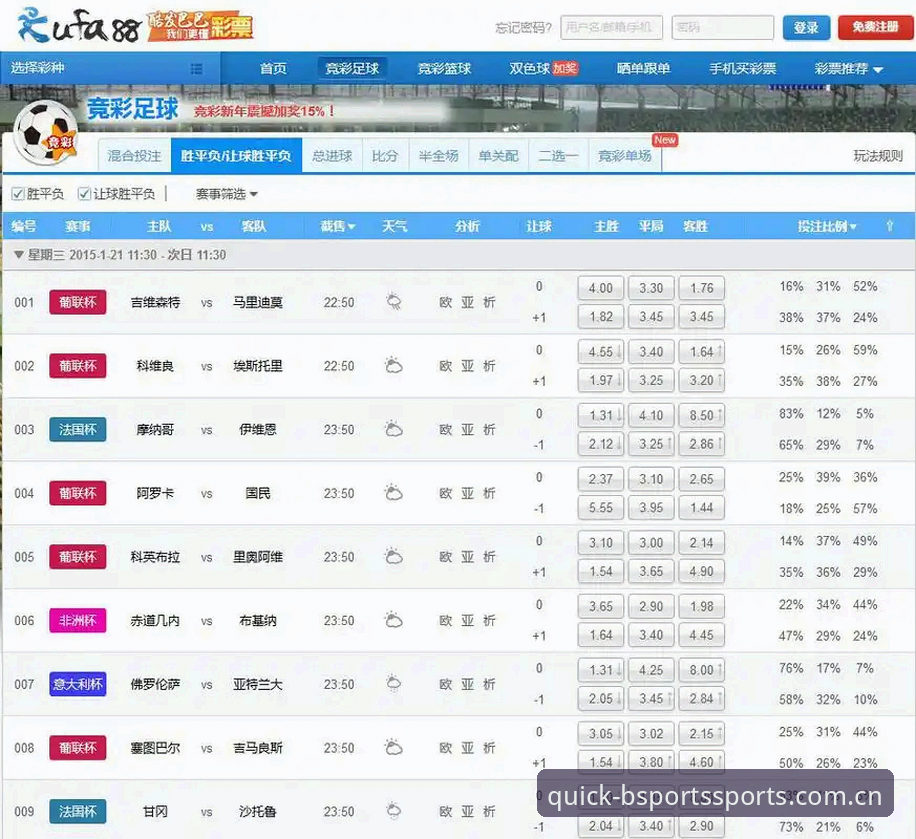This screenshot has width=916, height=839.
Task: Select away odds 1.98 for match 006
Action: pos(702,606)
